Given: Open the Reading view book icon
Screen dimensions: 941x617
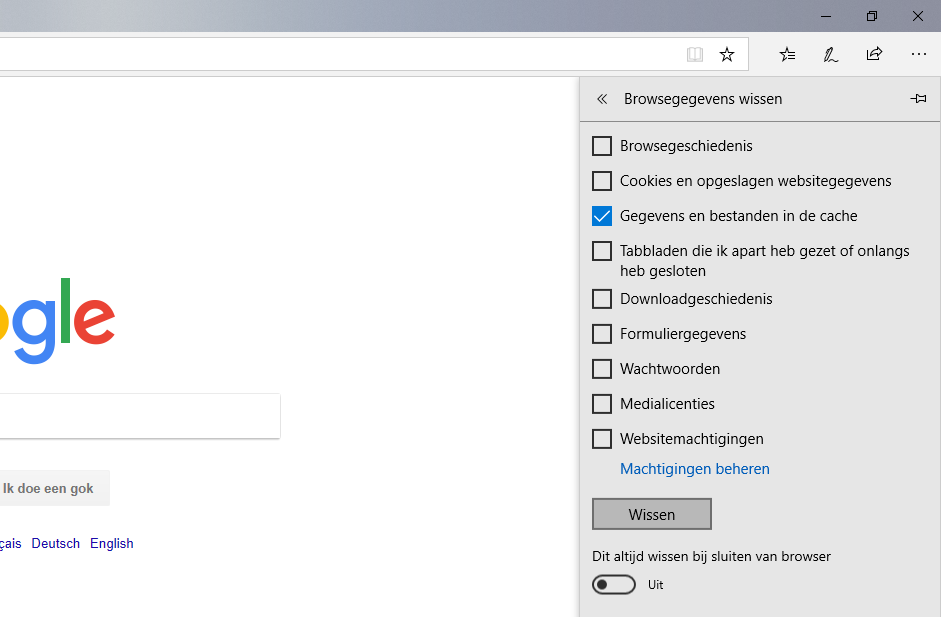Looking at the screenshot, I should [695, 55].
